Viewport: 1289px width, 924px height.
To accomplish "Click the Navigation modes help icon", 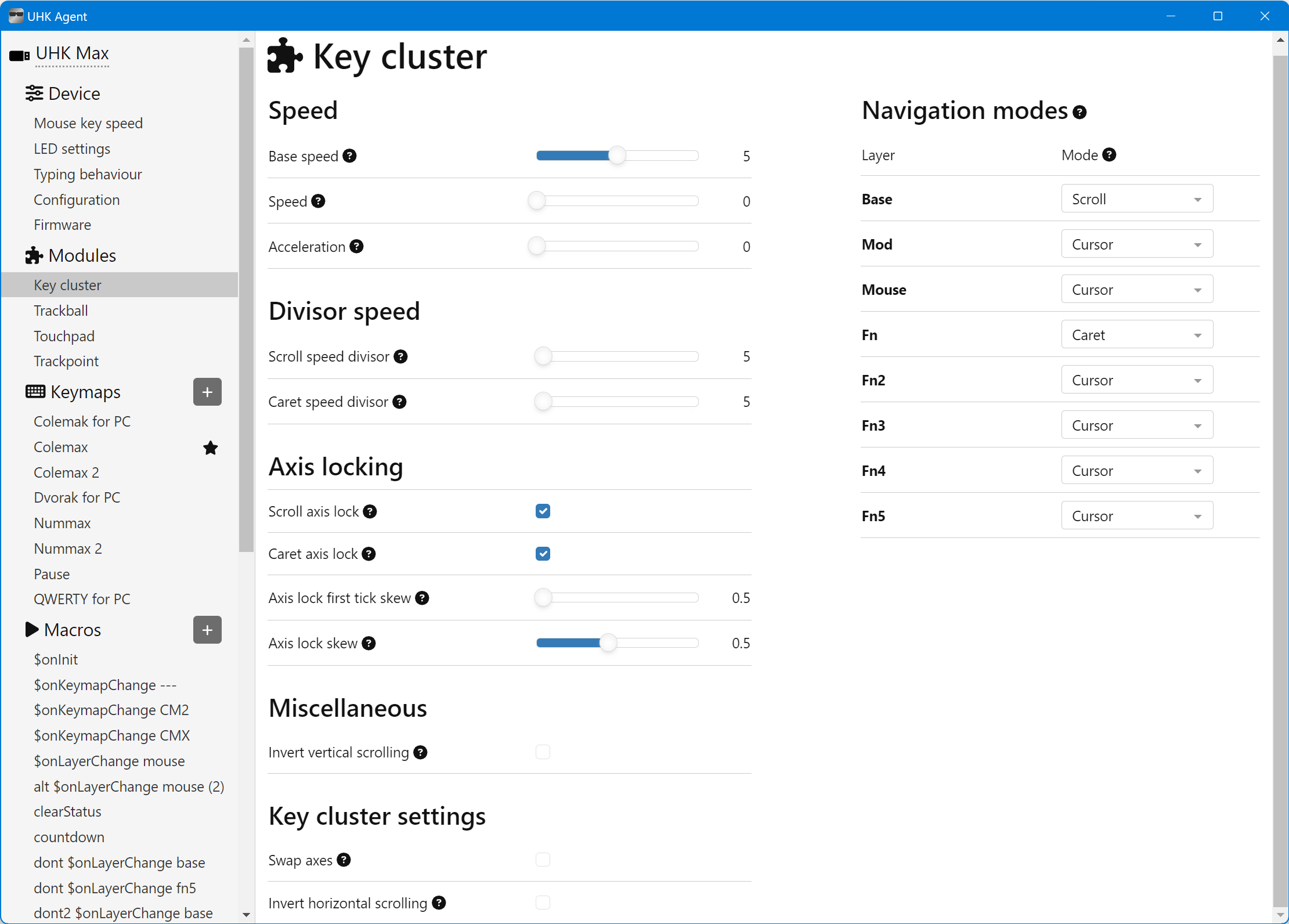I will 1079,112.
